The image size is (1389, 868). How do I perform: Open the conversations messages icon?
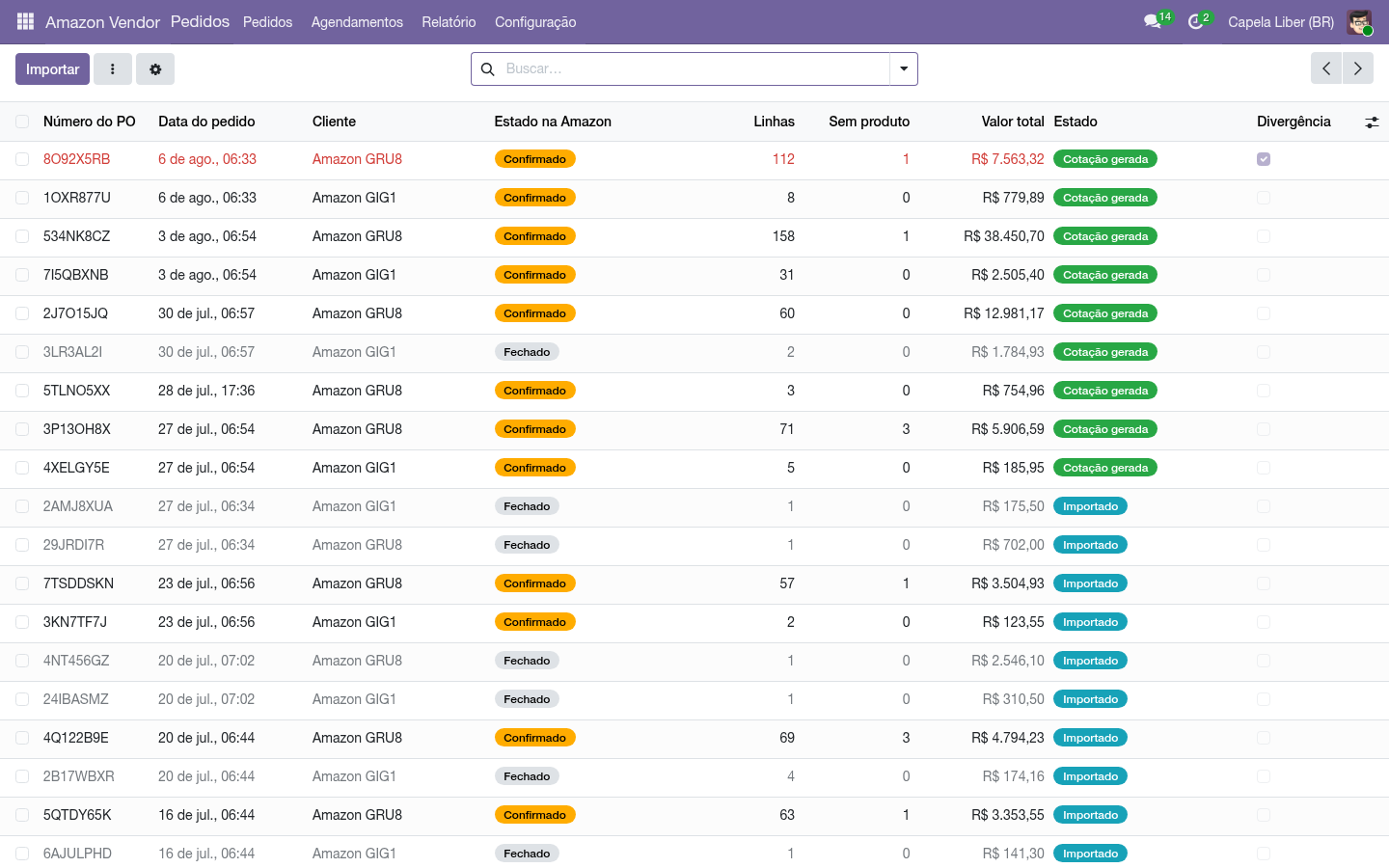tap(1153, 21)
